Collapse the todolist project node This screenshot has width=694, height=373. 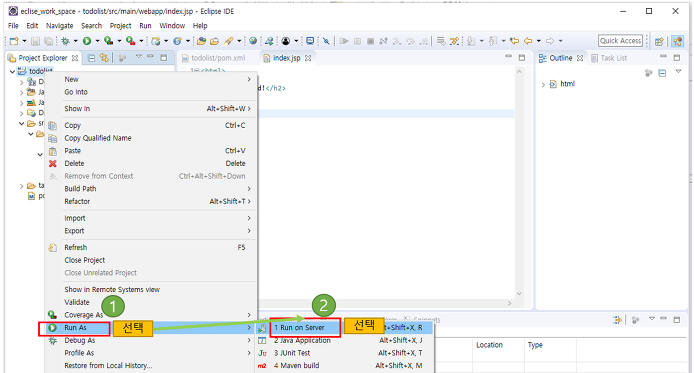tap(12, 71)
